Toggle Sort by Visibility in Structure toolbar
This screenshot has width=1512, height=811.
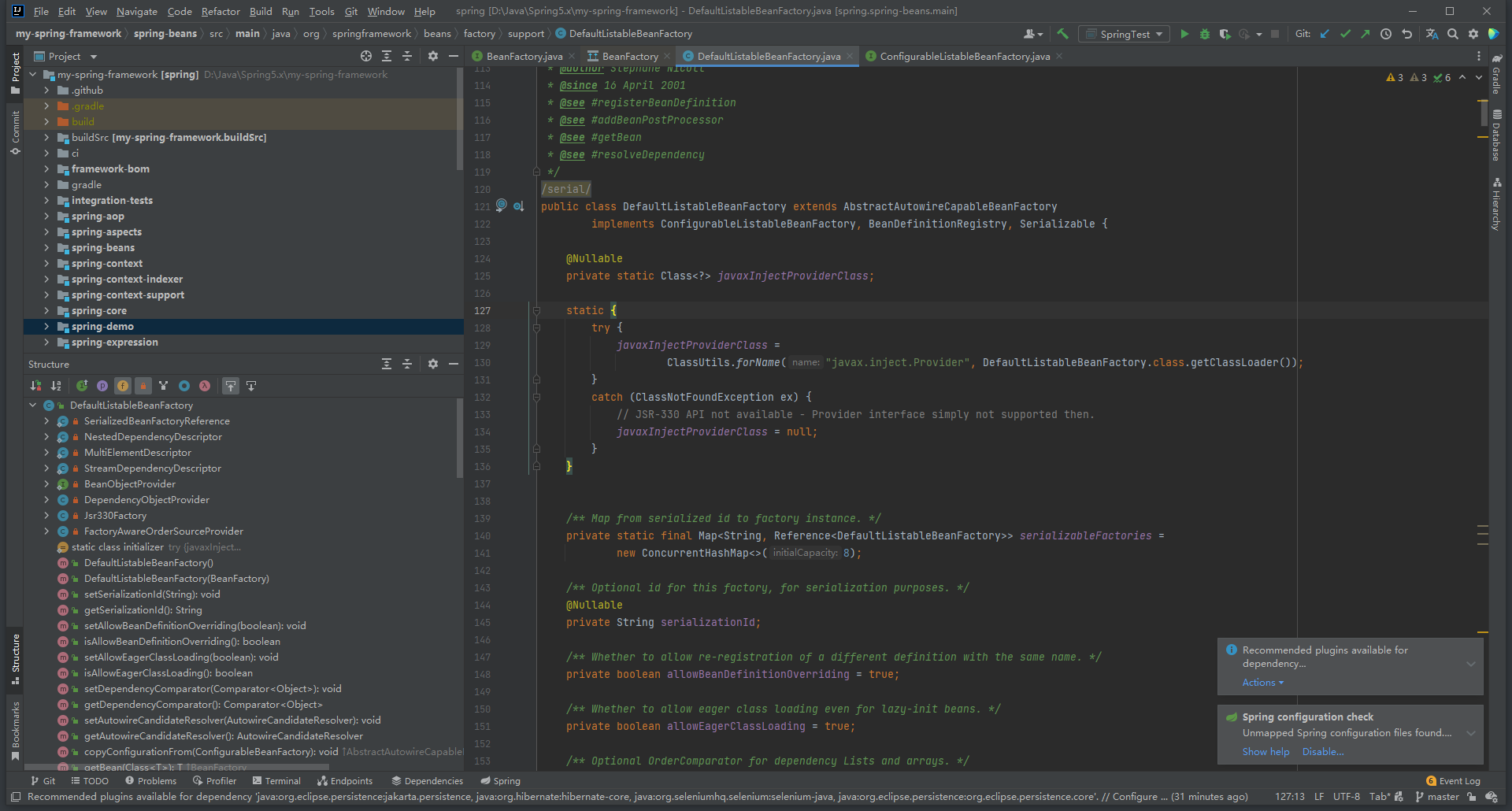(x=35, y=386)
